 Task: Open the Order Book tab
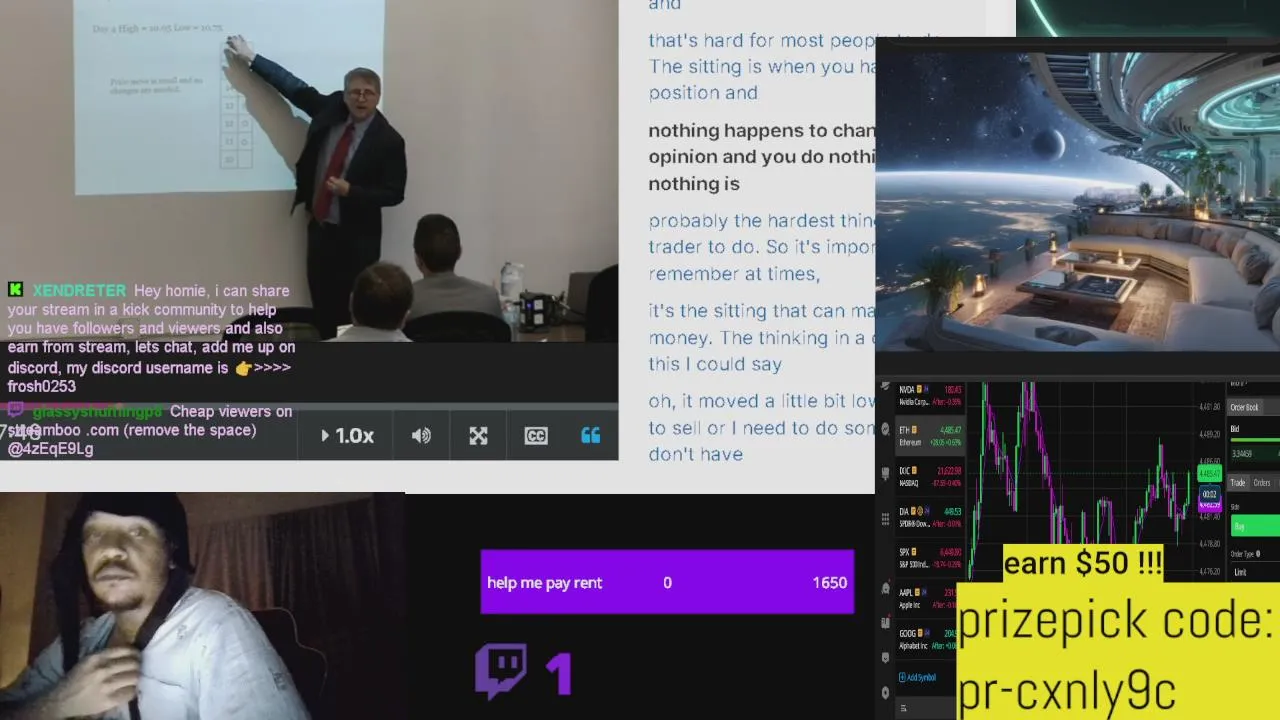click(x=1245, y=407)
